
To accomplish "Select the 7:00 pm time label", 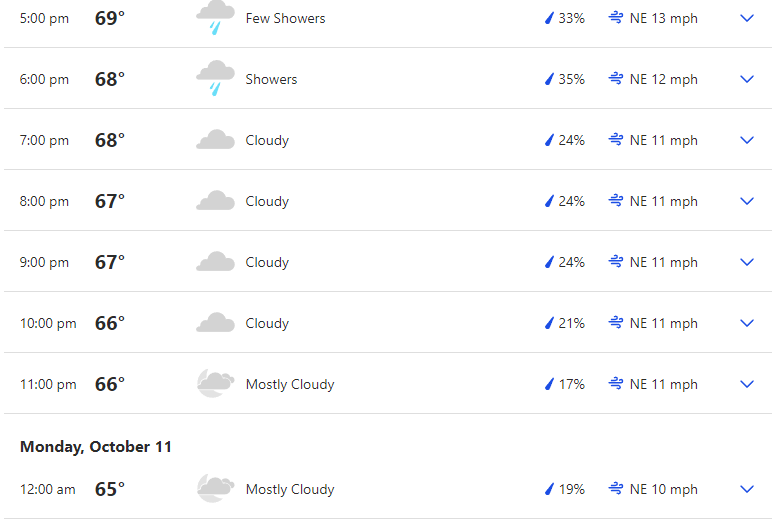I will click(44, 140).
